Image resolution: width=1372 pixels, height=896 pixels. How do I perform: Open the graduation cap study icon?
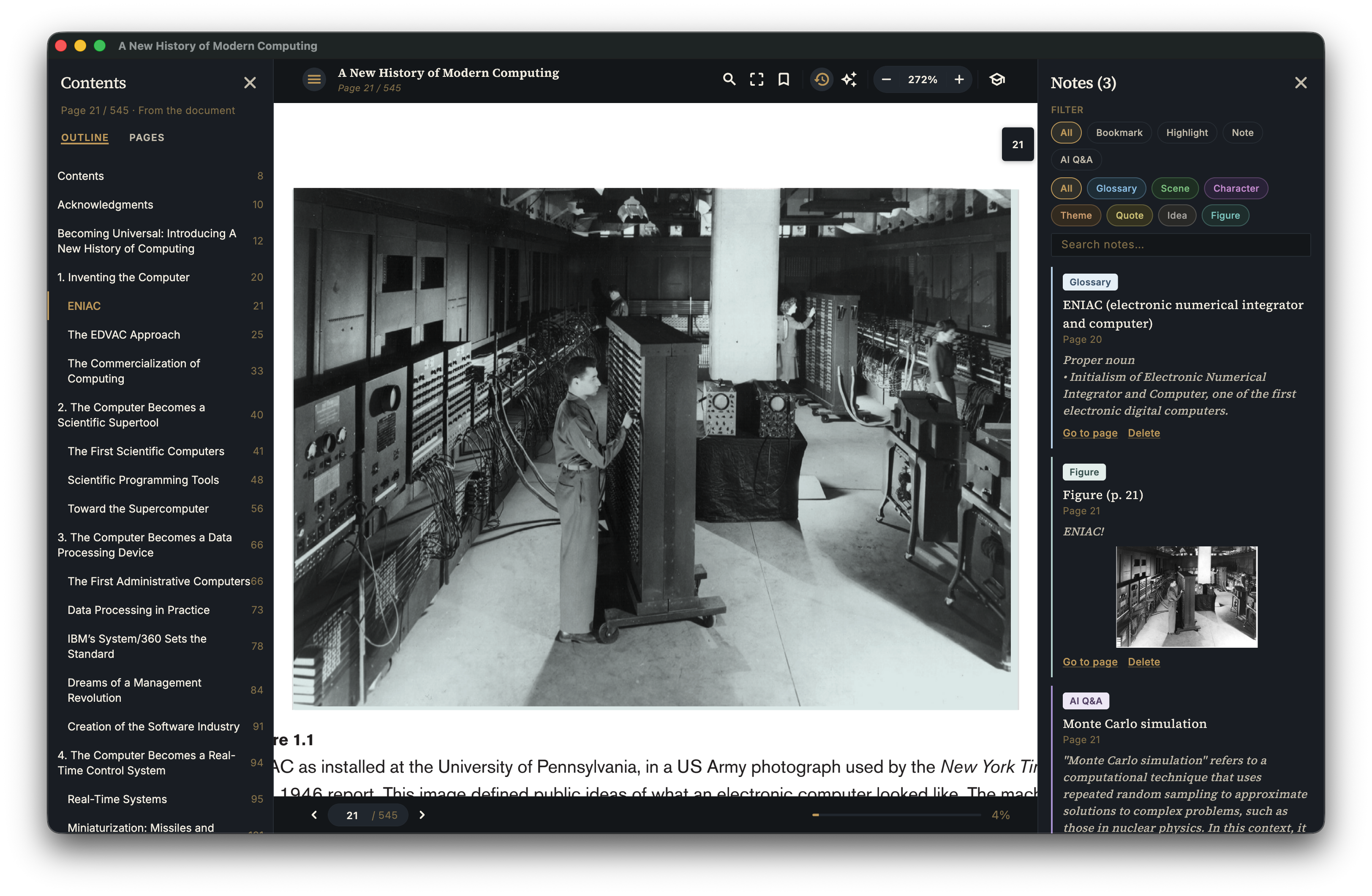click(x=997, y=79)
